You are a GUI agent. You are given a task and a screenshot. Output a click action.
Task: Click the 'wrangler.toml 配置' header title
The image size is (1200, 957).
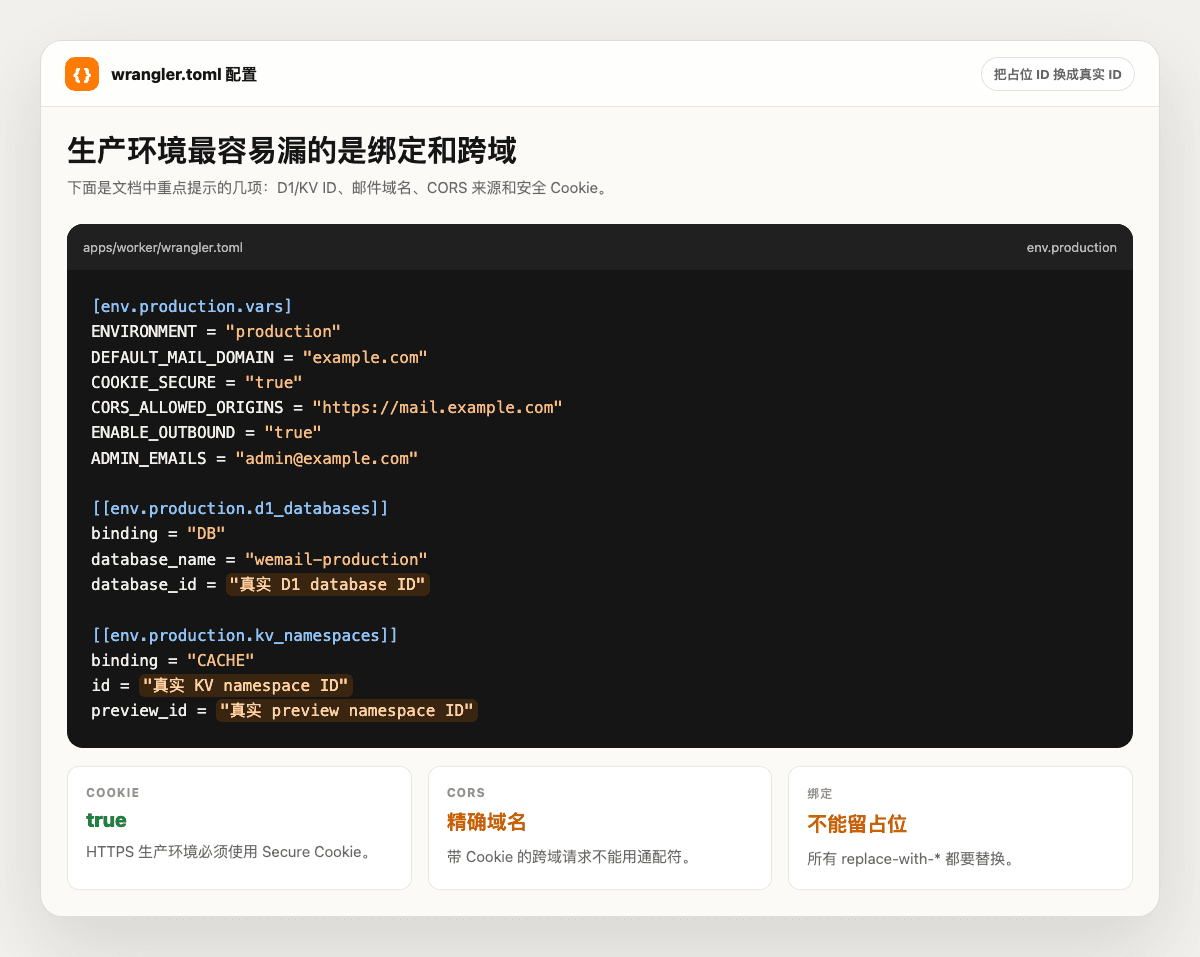point(184,75)
